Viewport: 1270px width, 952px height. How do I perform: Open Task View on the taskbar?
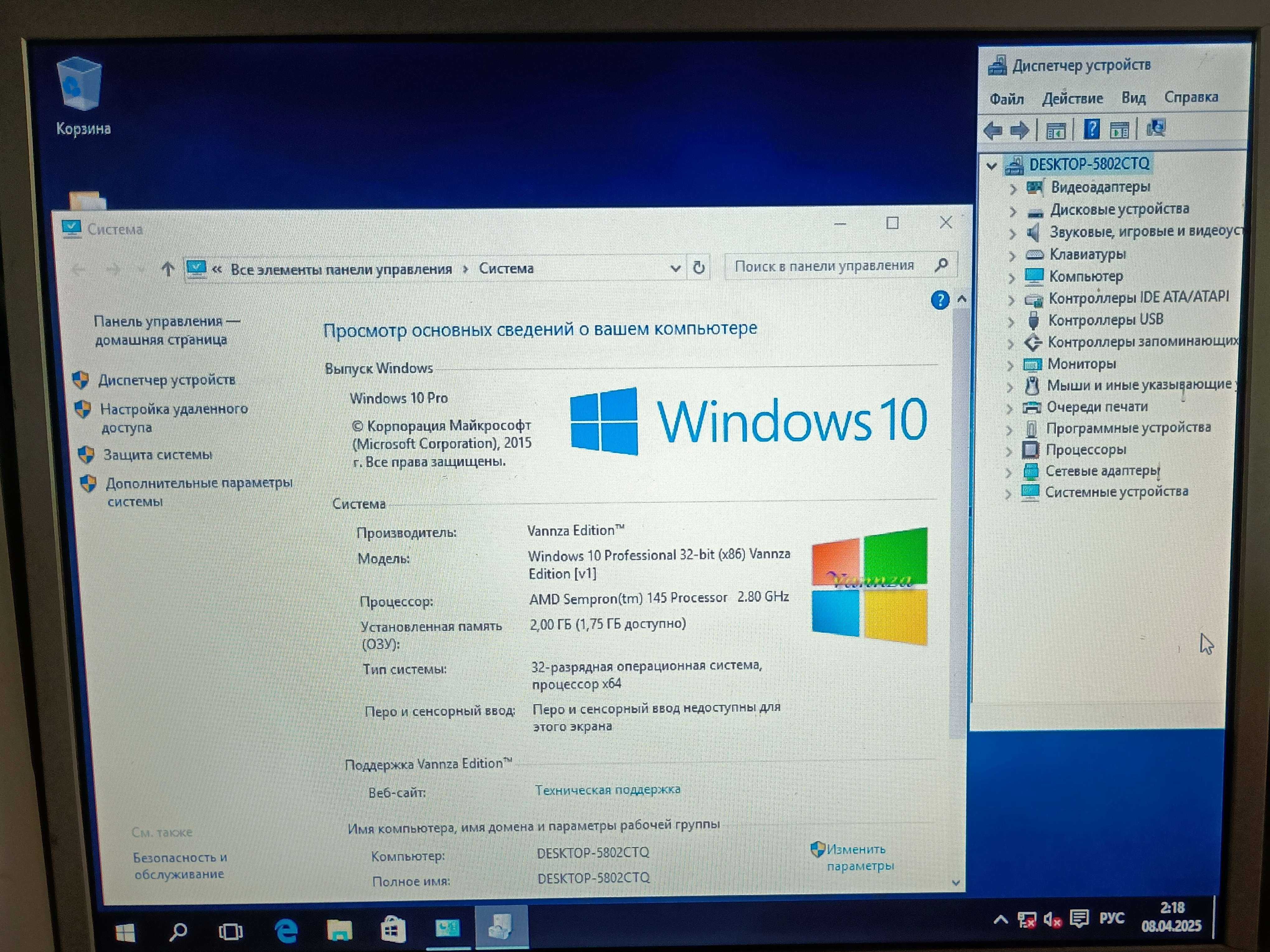coord(230,931)
